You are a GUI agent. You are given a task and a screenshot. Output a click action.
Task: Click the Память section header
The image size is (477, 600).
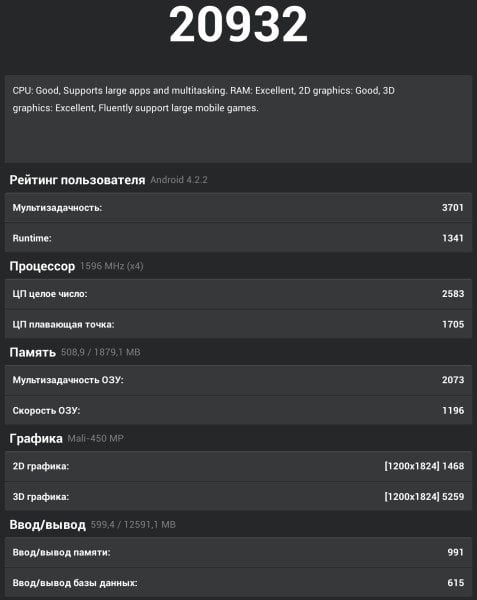(33, 352)
